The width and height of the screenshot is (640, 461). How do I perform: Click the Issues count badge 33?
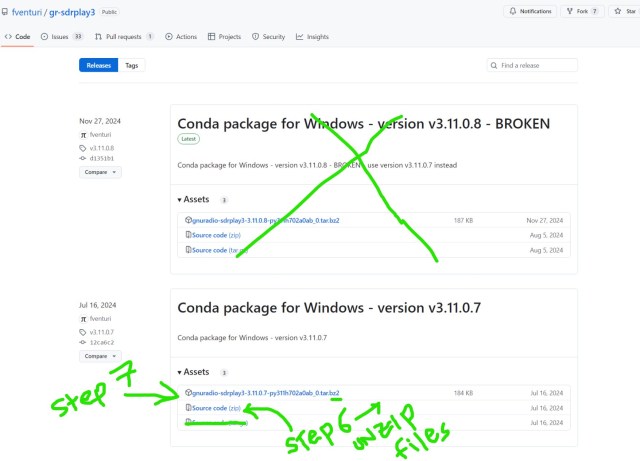pyautogui.click(x=78, y=37)
